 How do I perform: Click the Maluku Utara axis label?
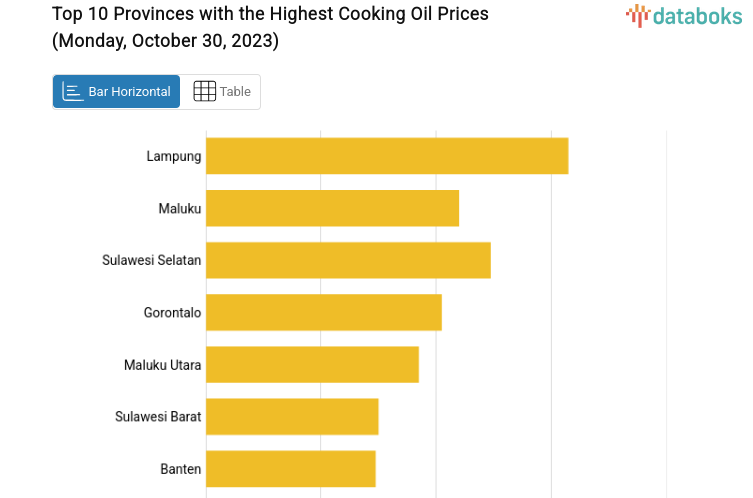[163, 364]
